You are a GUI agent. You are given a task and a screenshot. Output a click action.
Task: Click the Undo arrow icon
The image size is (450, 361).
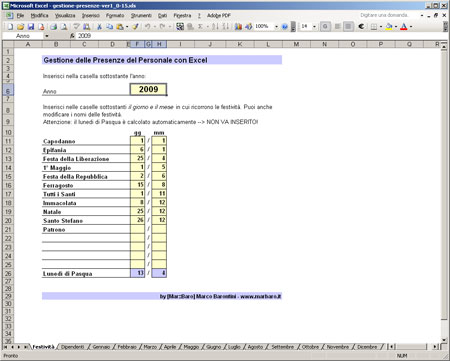148,27
